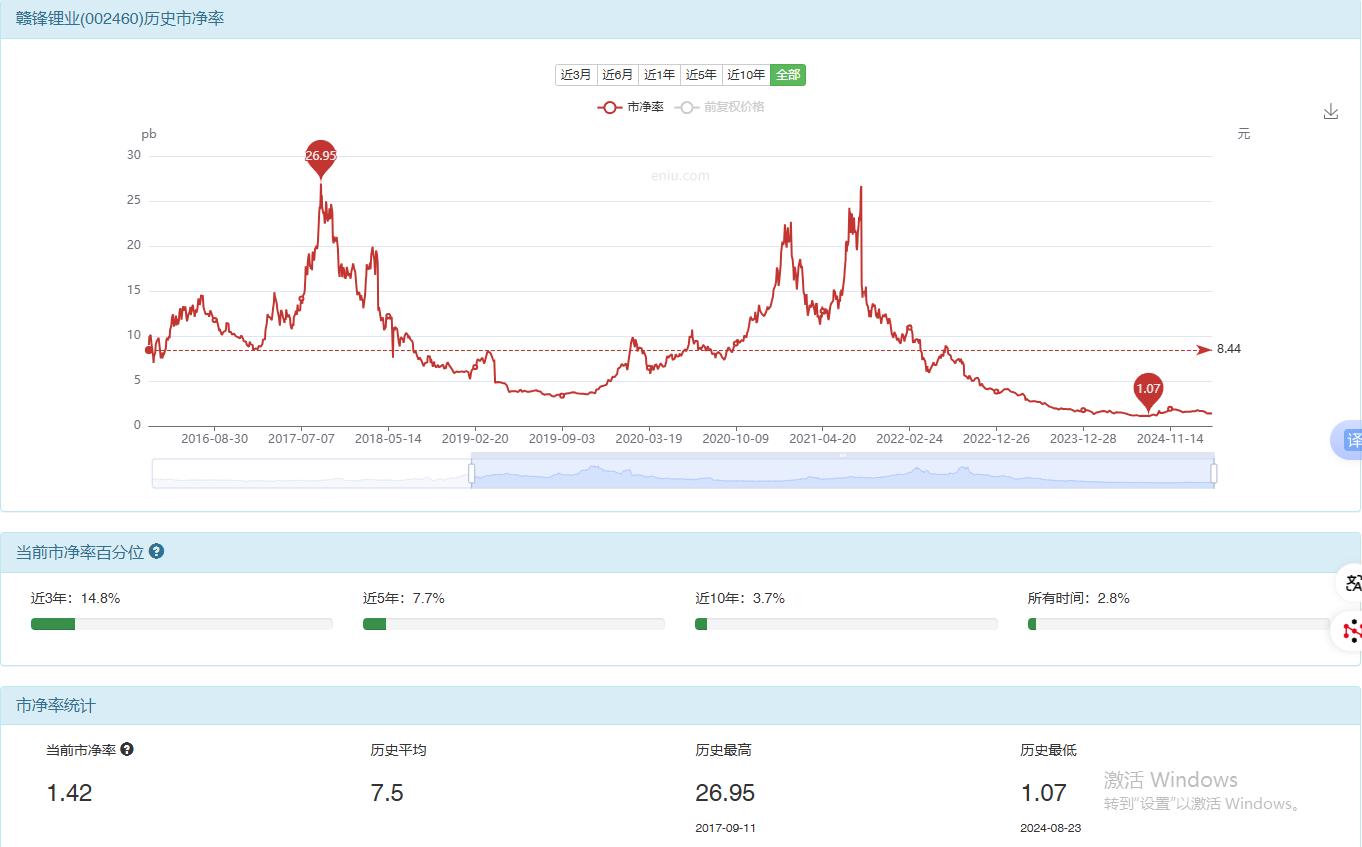Click the selected range in the zoom slider

[843, 473]
